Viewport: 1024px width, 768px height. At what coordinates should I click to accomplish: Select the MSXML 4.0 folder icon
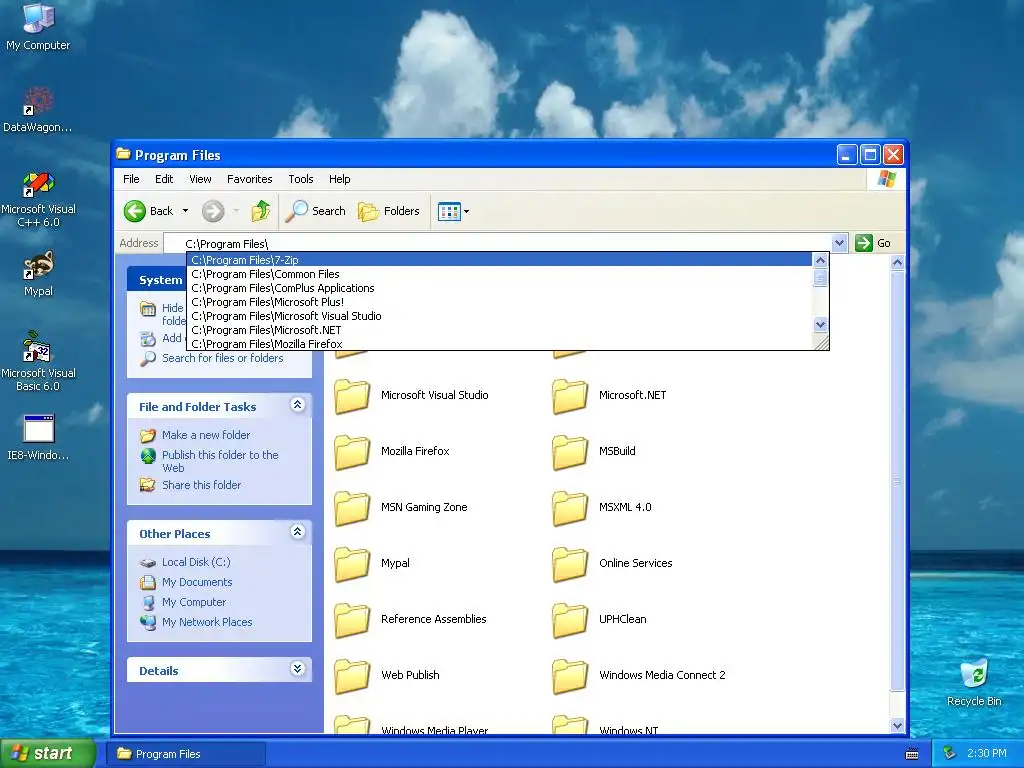point(570,508)
